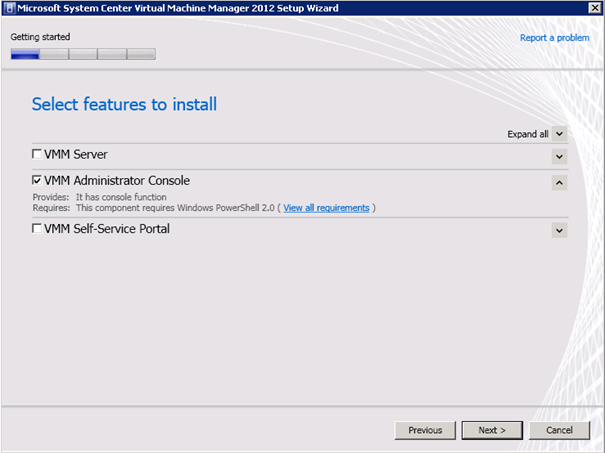The width and height of the screenshot is (605, 453).
Task: Click the Expand all chevron button
Action: click(x=559, y=134)
